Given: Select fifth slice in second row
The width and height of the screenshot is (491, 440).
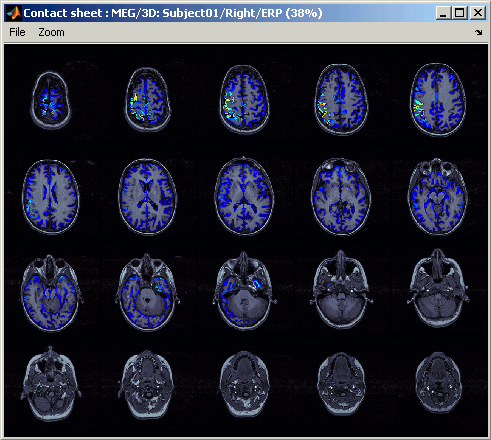Looking at the screenshot, I should click(438, 196).
